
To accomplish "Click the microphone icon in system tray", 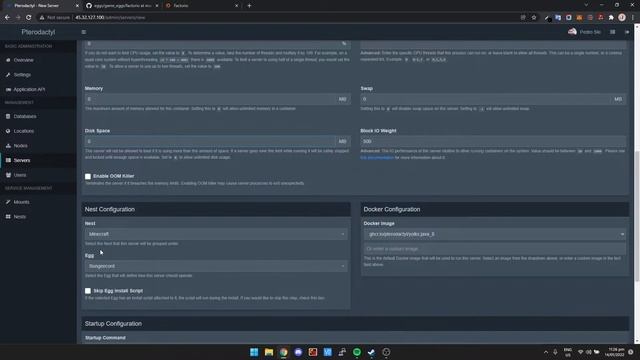I will coord(556,352).
